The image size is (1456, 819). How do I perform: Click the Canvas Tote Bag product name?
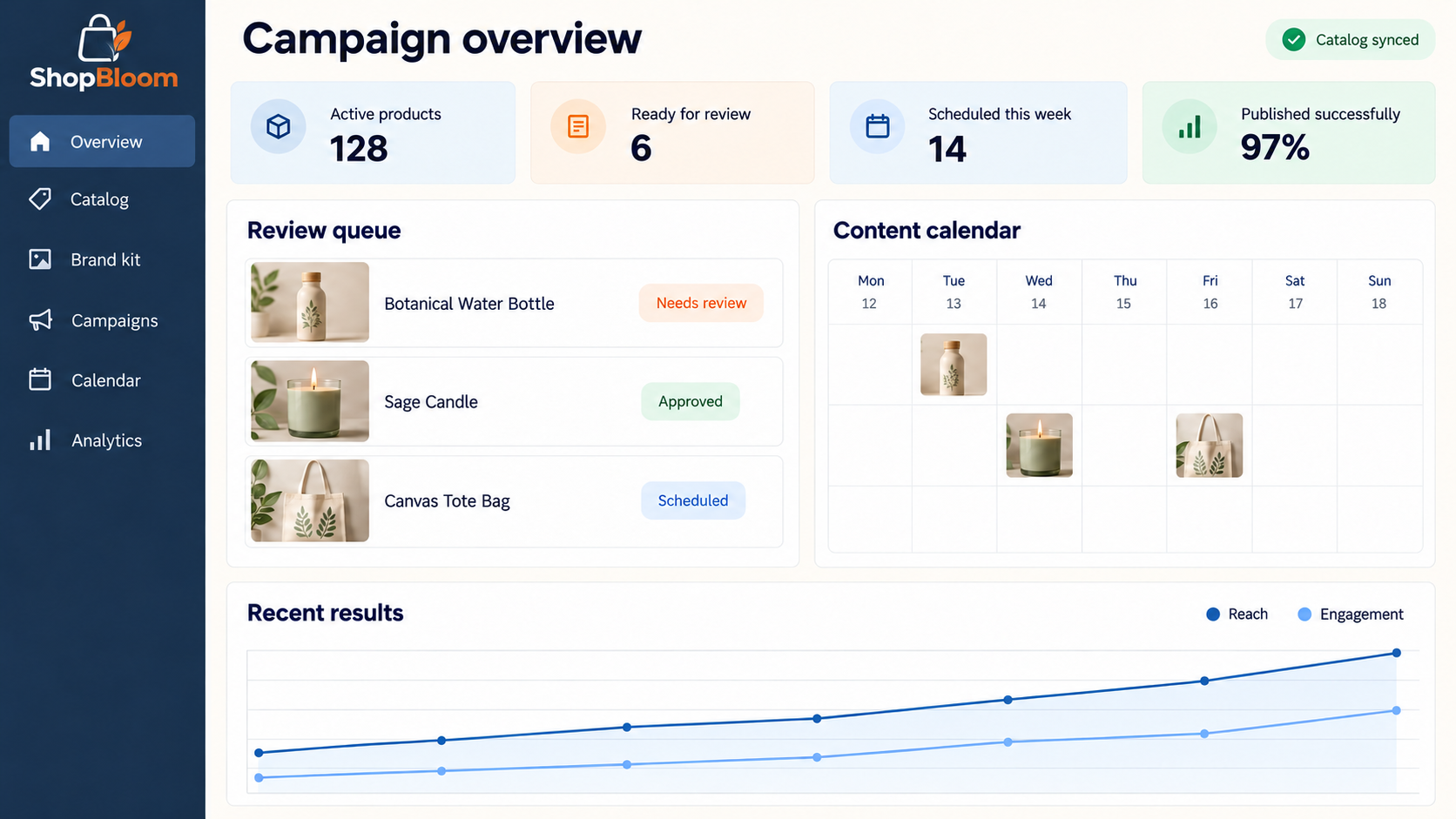[447, 501]
